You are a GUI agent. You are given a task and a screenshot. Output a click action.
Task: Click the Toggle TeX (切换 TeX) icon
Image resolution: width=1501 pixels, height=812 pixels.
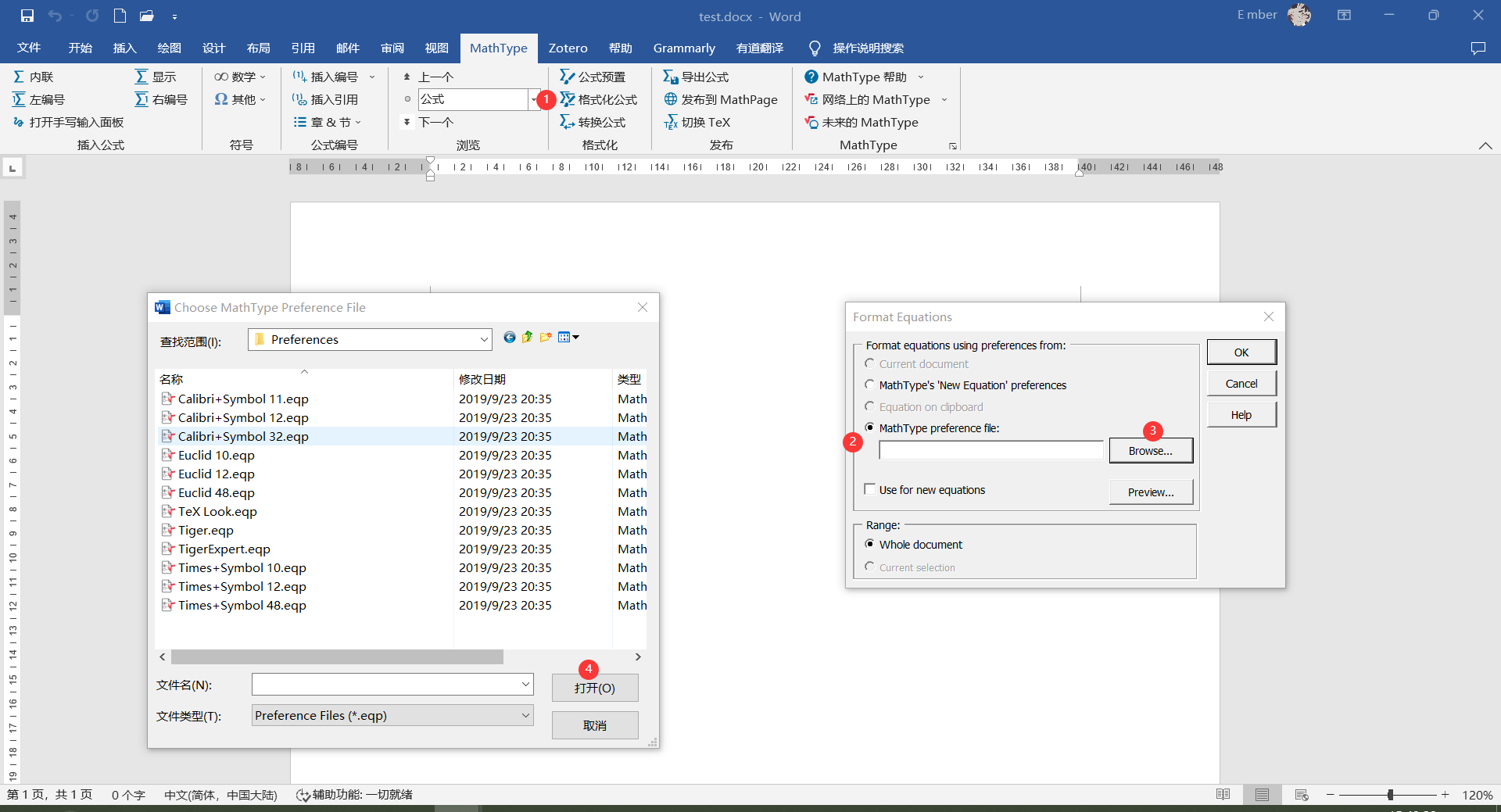(x=670, y=122)
